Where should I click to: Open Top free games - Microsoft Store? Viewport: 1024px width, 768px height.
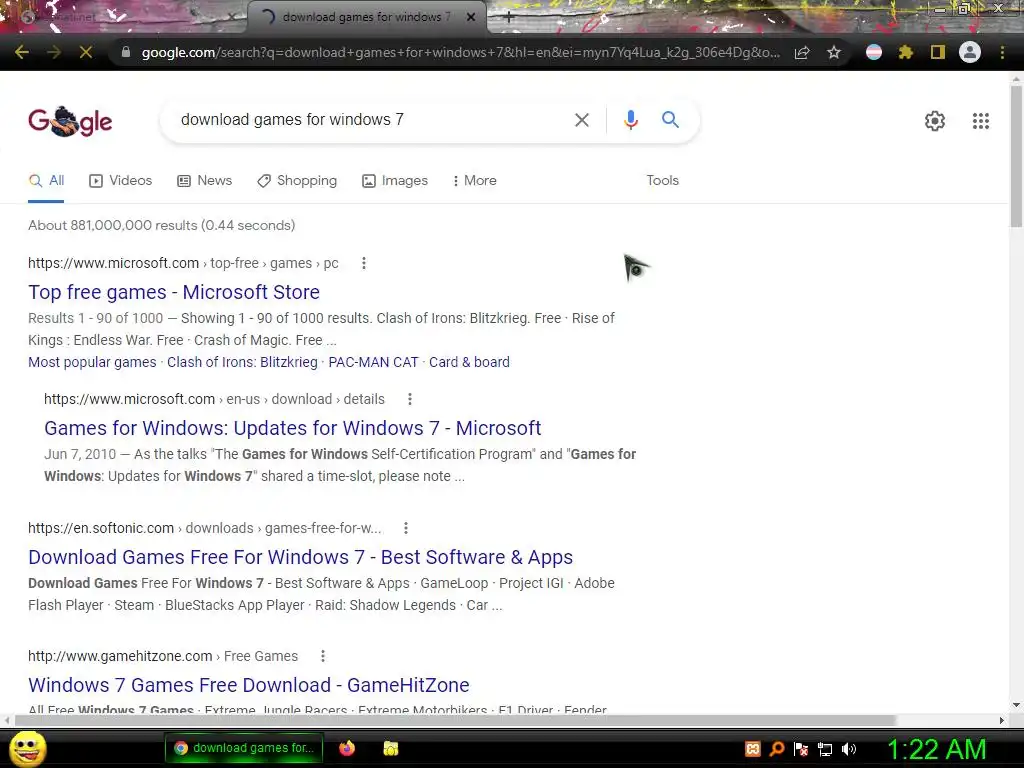(174, 292)
